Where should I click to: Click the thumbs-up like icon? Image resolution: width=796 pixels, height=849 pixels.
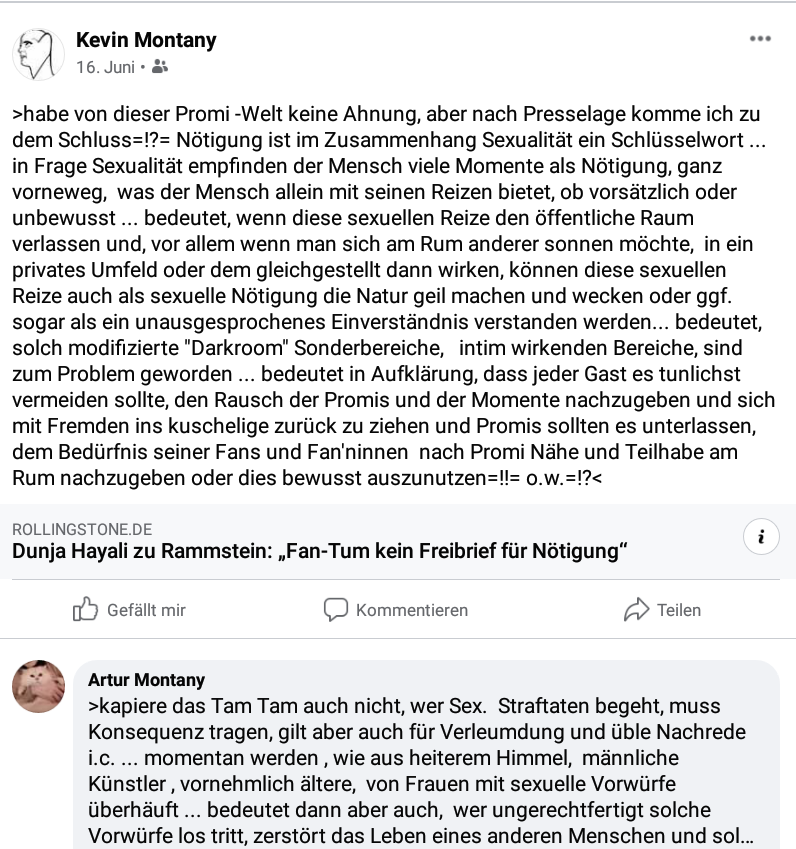(86, 609)
